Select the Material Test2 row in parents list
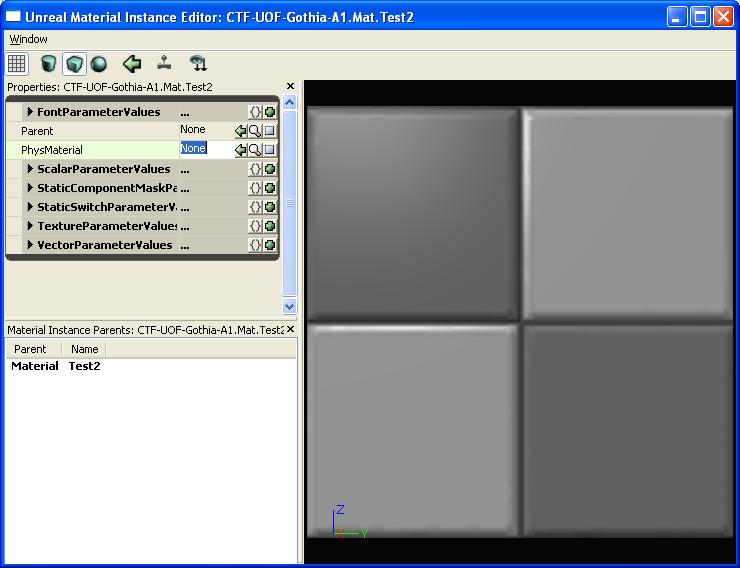 (56, 366)
